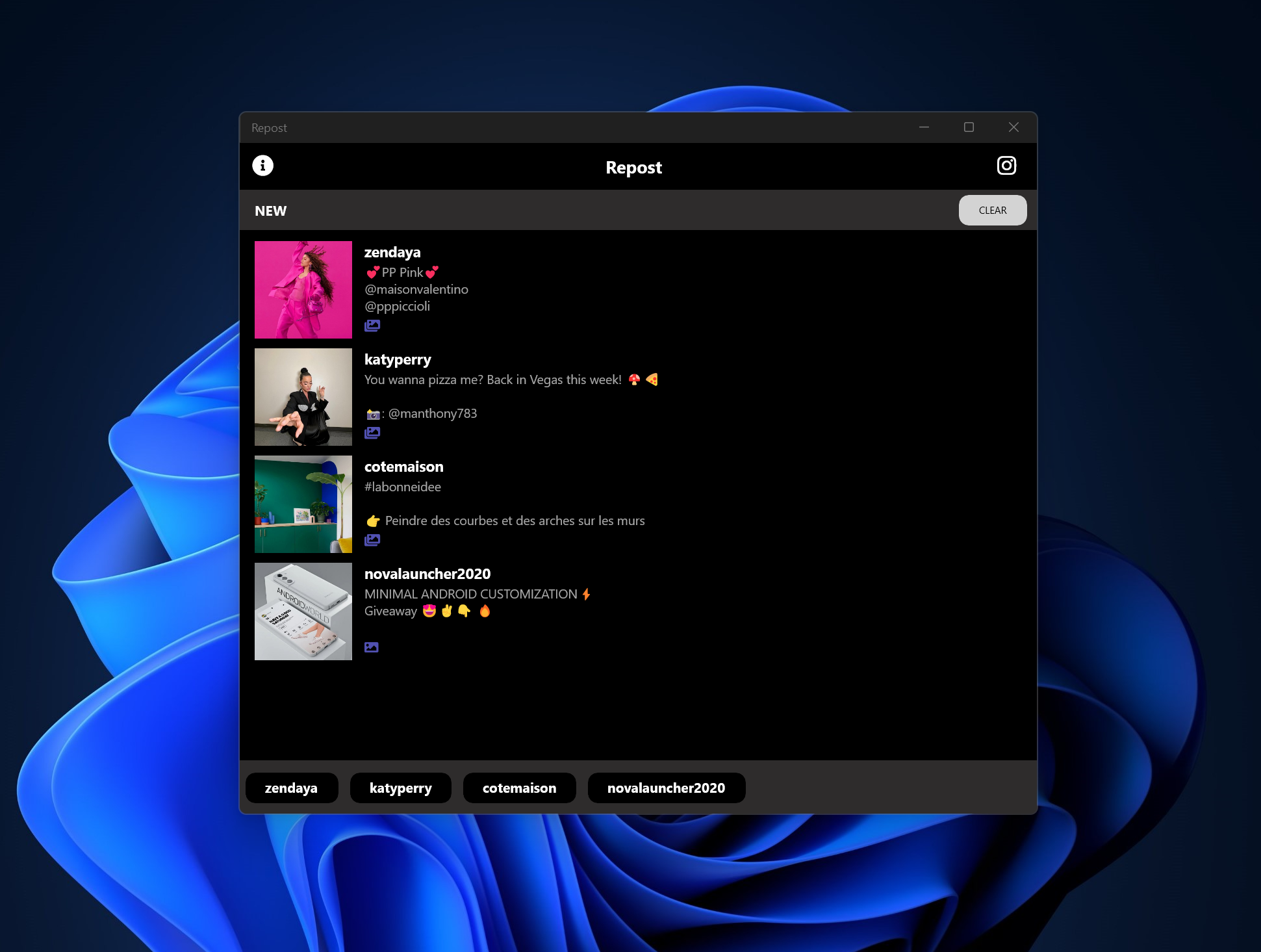Click the @manthony783 photographer mention
The image size is (1261, 952).
[433, 413]
